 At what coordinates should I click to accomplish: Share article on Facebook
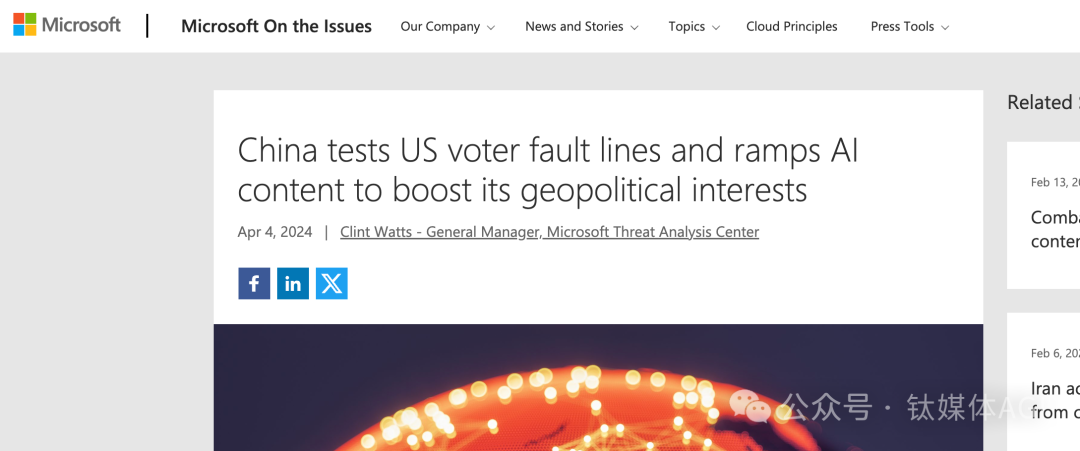(x=254, y=284)
